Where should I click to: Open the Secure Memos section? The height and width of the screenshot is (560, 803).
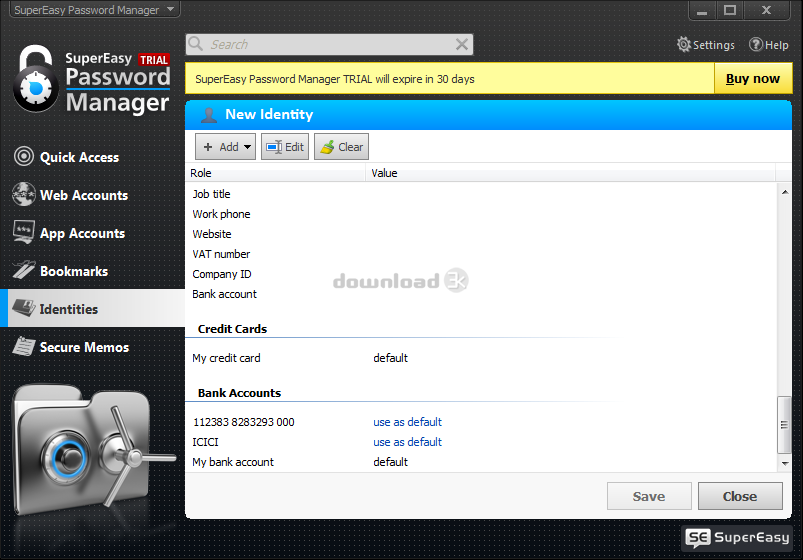point(92,347)
